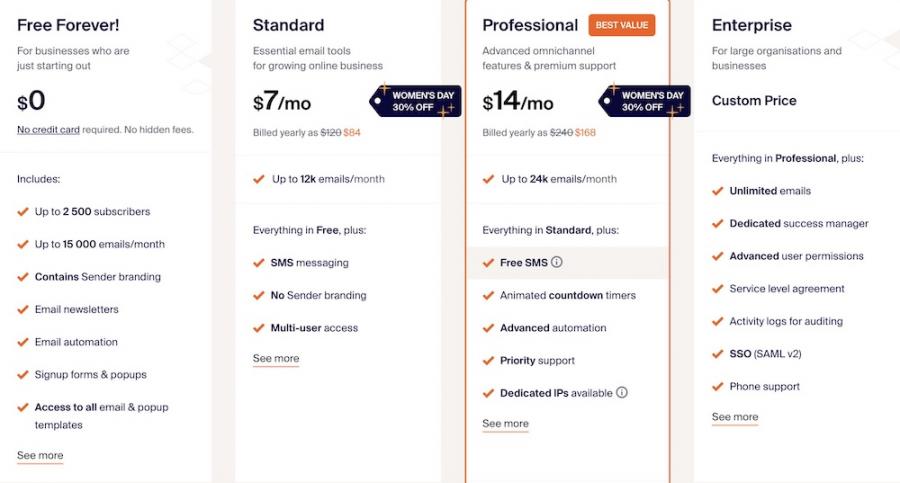The width and height of the screenshot is (900, 483).
Task: Click the info icon next to Dedicated IPs available
Action: 622,392
